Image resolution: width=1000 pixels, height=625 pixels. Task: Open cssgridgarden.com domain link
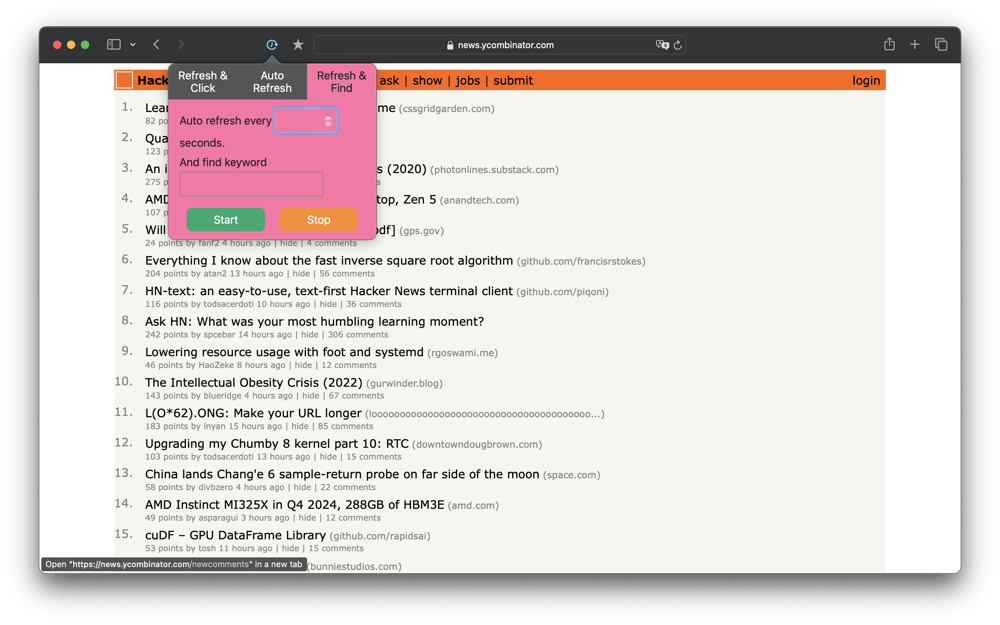(x=446, y=109)
